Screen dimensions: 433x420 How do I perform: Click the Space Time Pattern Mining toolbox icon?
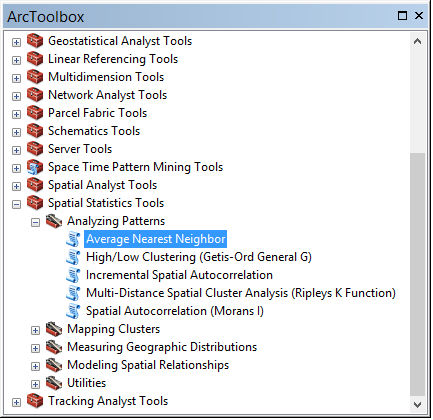coord(35,167)
